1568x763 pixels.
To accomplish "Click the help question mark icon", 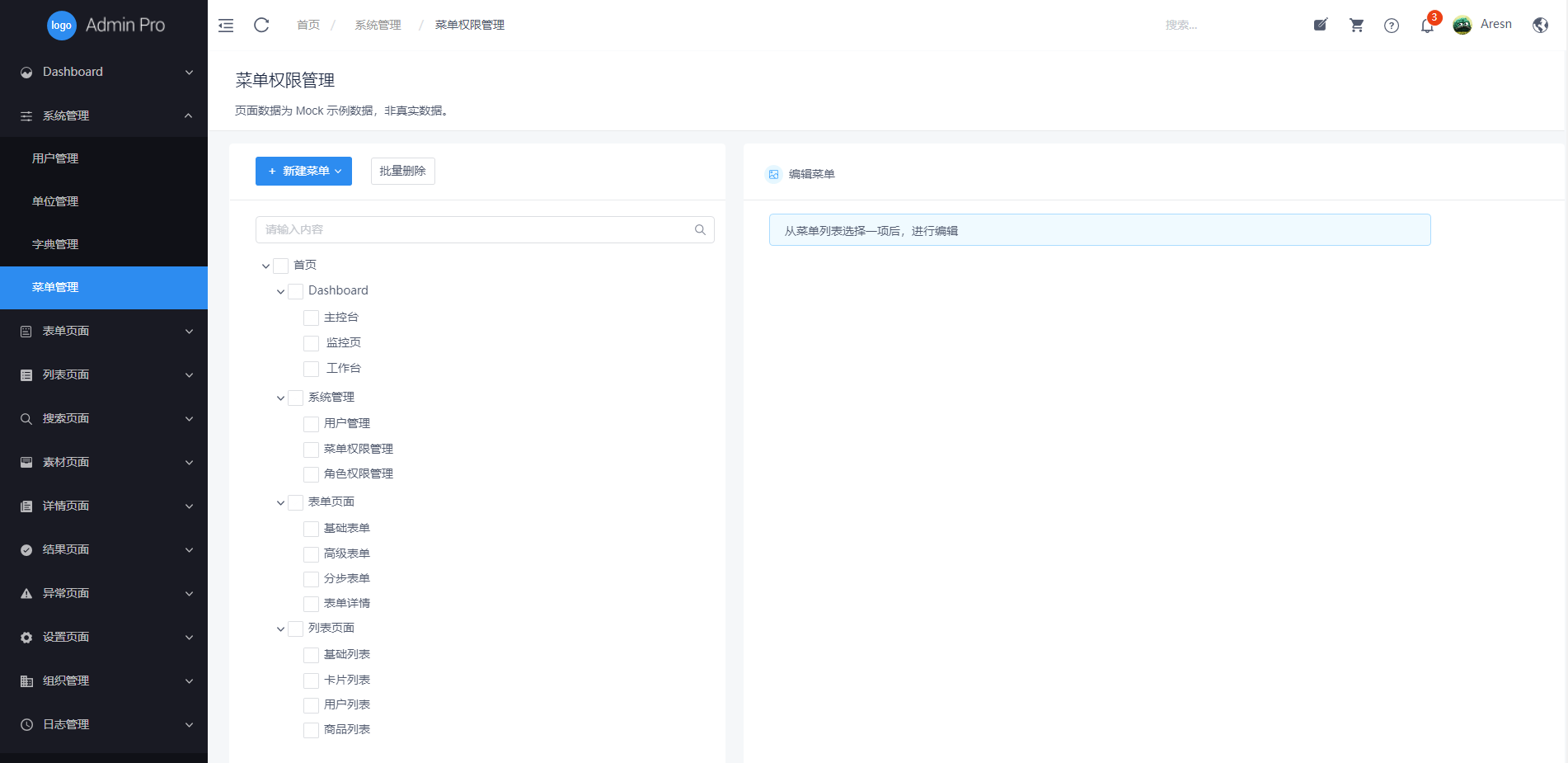I will pyautogui.click(x=1392, y=26).
